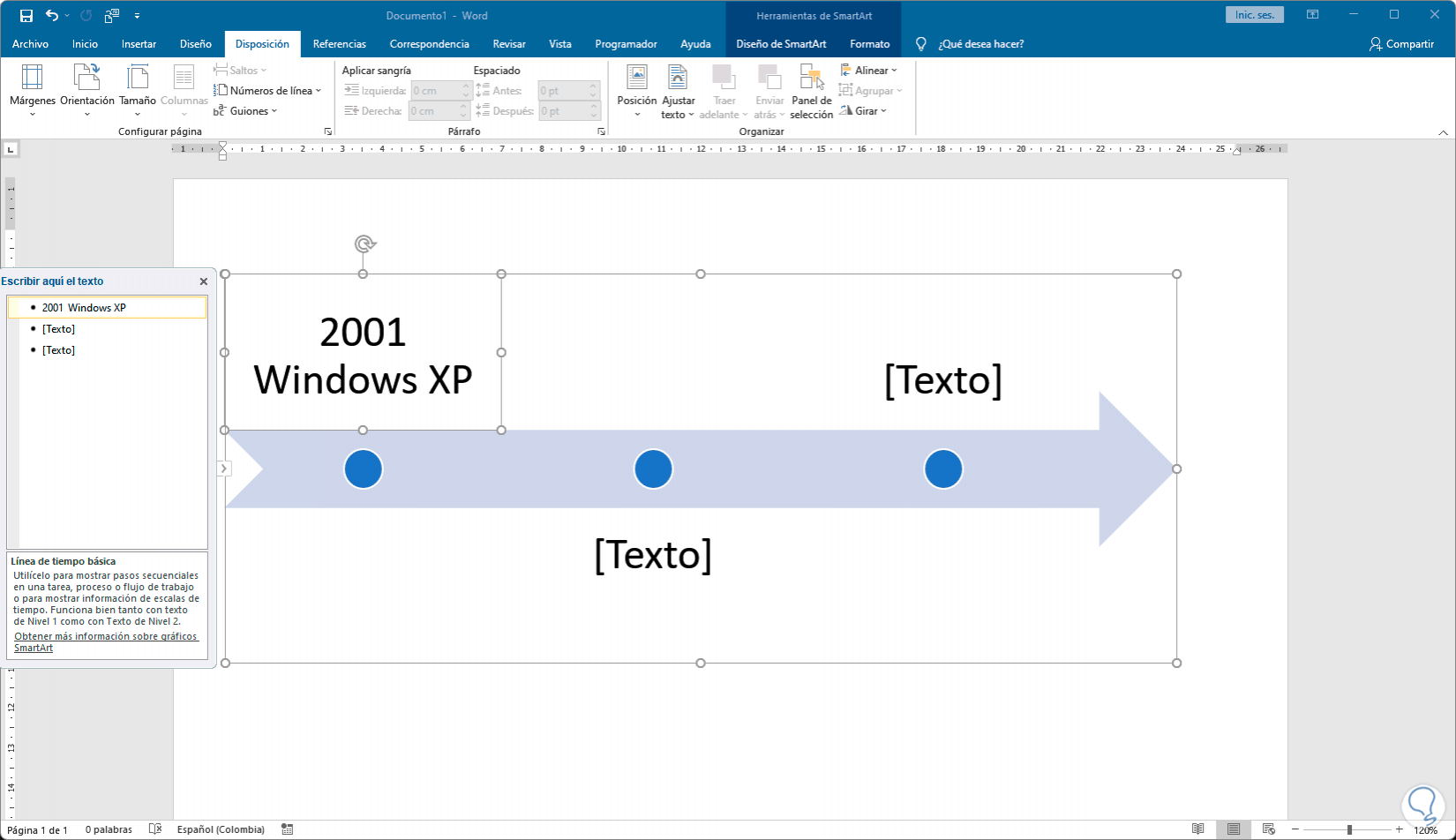Switch to the Diseño de SmartArt tab
1456x840 pixels.
point(782,44)
